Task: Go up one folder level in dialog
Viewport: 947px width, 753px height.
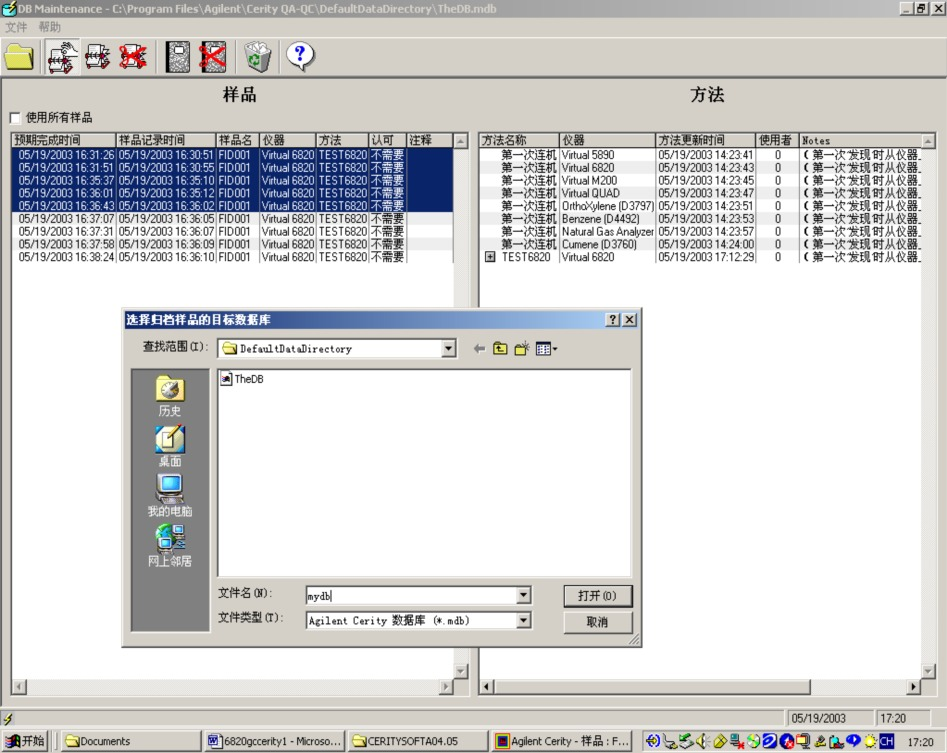Action: point(500,348)
